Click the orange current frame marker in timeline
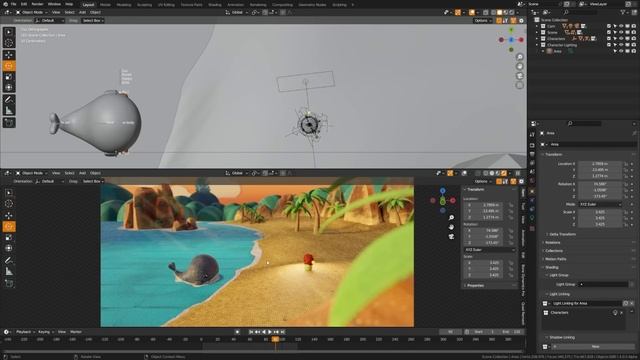 (276, 339)
